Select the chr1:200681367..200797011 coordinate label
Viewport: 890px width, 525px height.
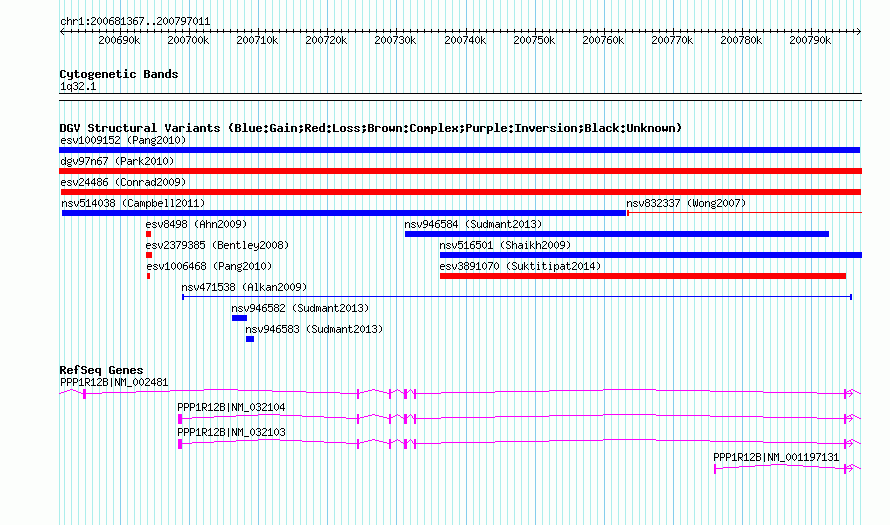click(x=135, y=22)
